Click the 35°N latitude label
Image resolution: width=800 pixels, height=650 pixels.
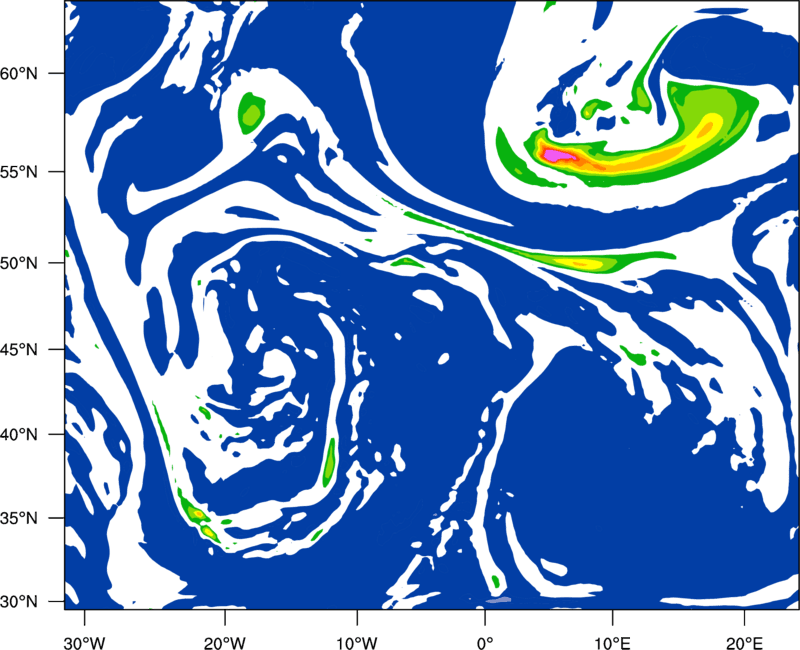point(19,518)
